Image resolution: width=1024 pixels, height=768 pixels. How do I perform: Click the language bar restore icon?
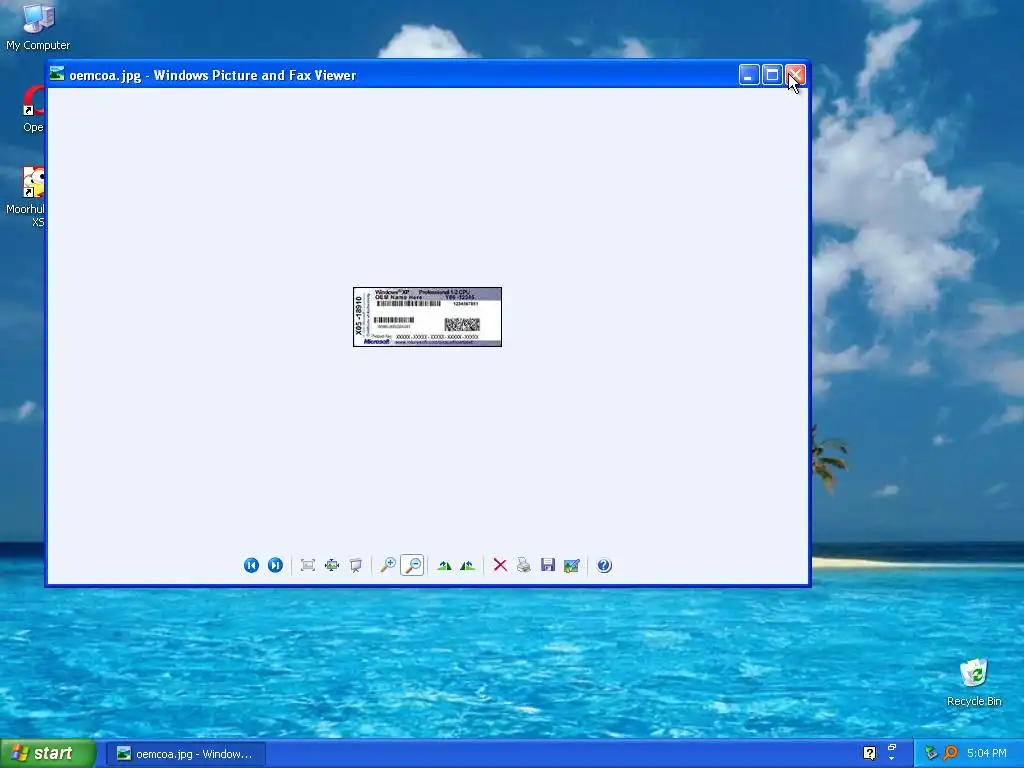pyautogui.click(x=892, y=747)
